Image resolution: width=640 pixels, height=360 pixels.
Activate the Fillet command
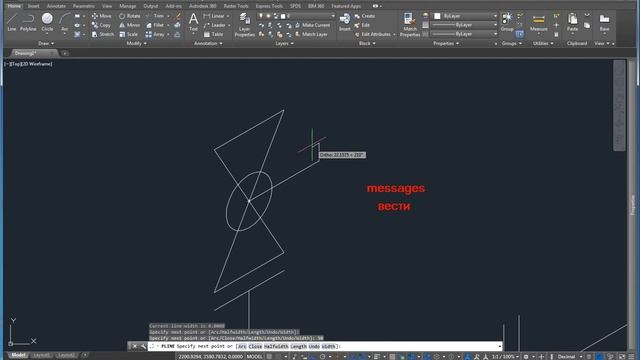coord(155,25)
